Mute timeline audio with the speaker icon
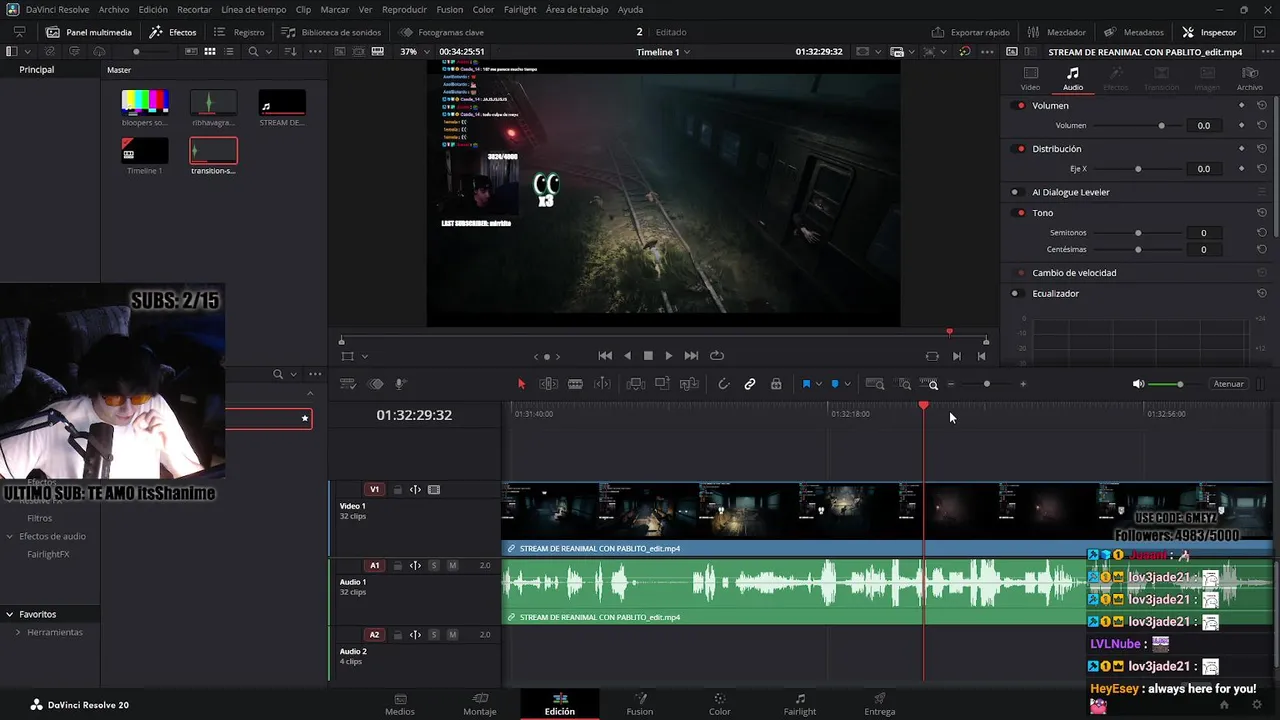1280x720 pixels. point(1138,384)
